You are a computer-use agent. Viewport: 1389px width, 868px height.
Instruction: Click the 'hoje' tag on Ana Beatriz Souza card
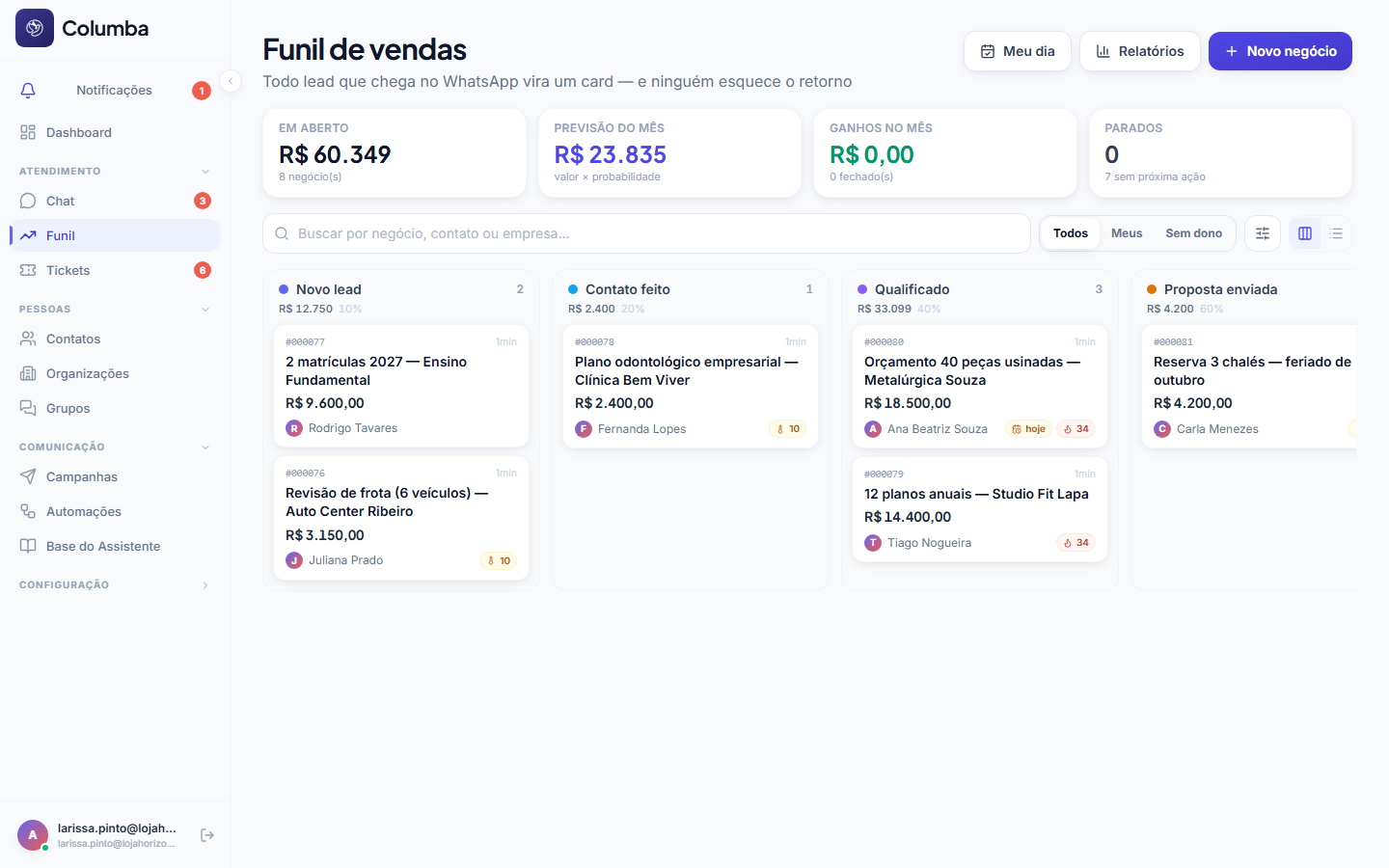coord(1028,429)
